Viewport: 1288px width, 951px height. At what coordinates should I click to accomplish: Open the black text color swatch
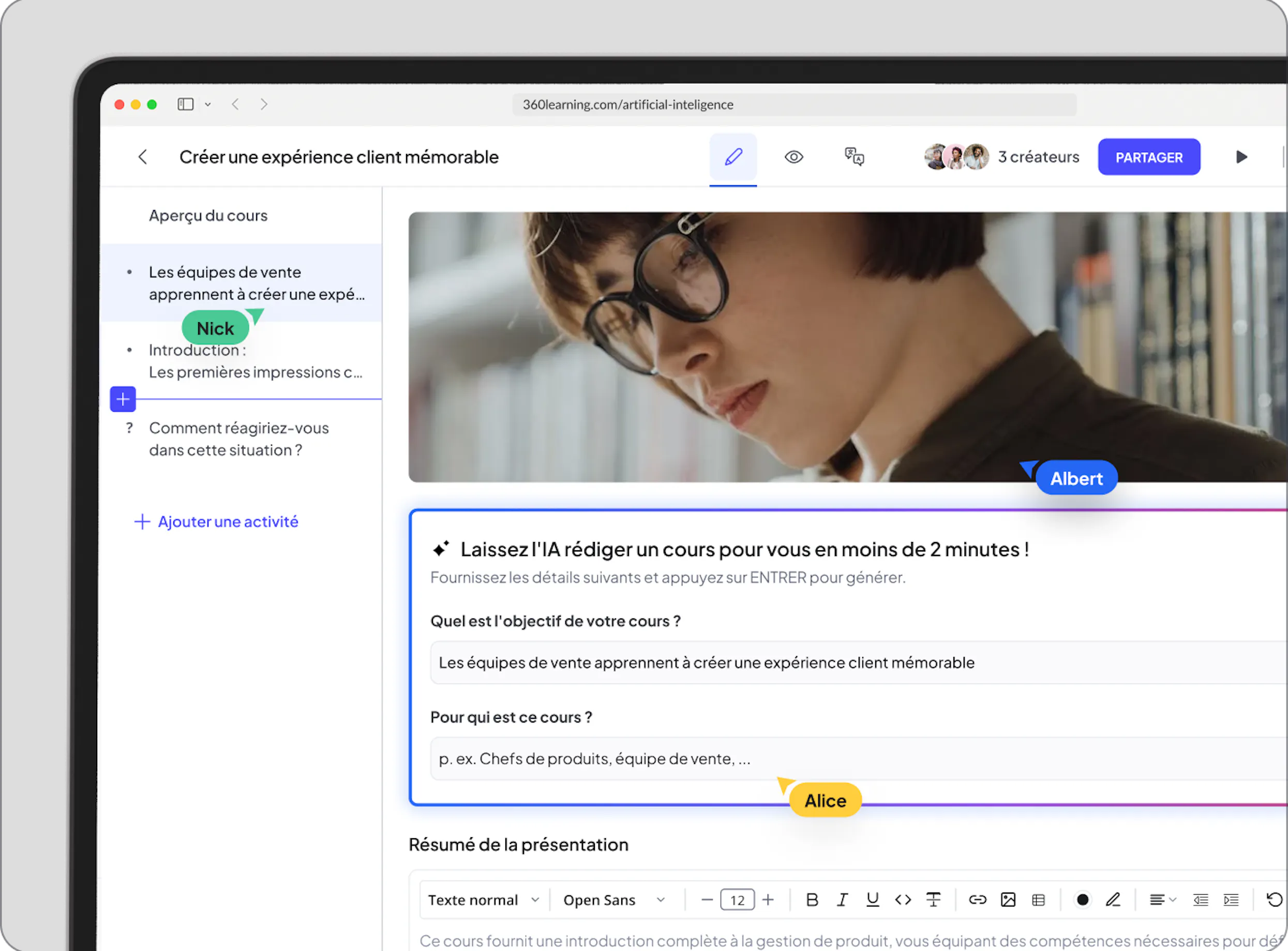click(x=1082, y=899)
